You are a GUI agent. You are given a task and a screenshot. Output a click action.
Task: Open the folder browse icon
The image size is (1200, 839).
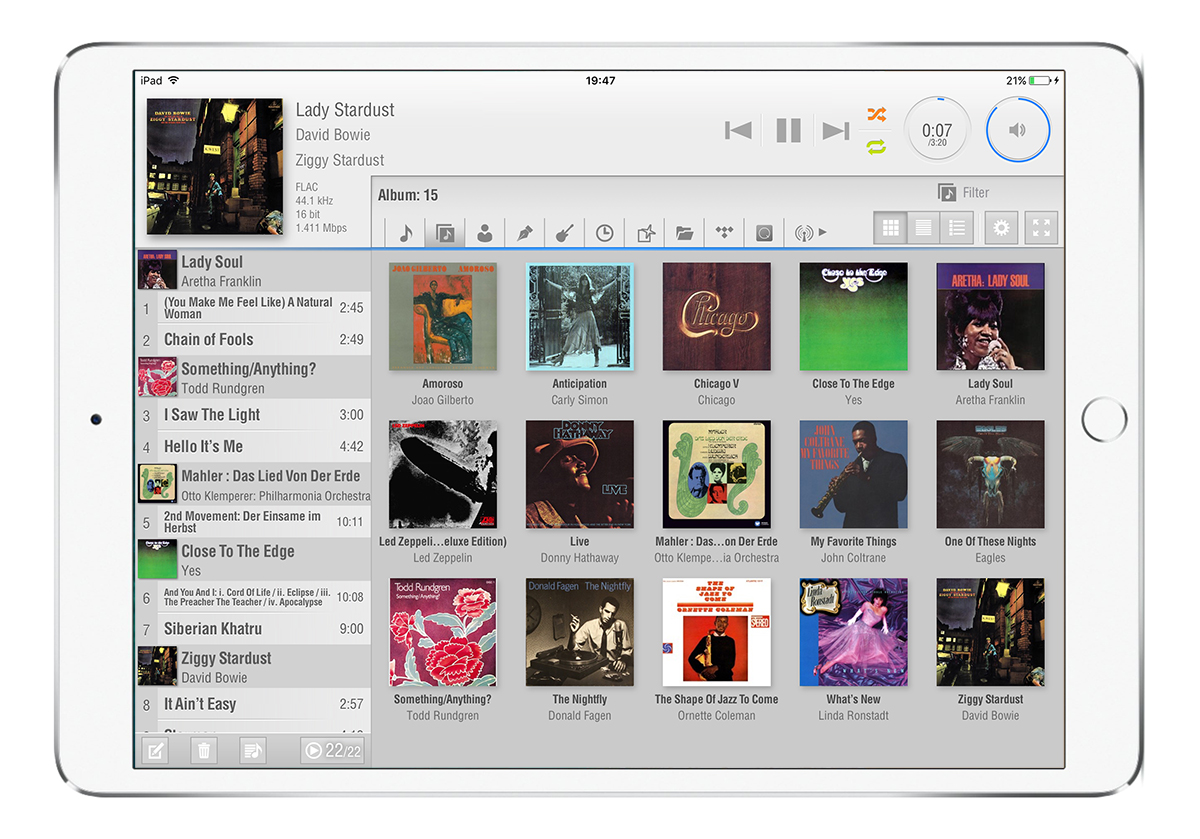pos(684,233)
